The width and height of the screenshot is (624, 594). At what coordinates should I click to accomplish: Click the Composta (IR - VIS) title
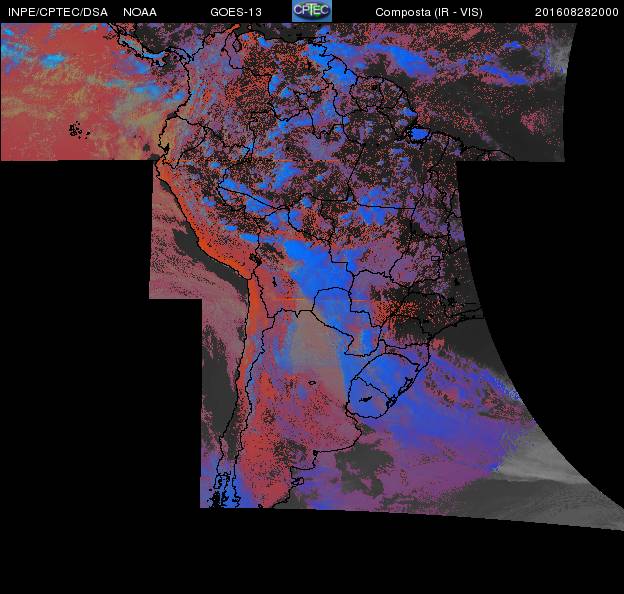click(429, 12)
